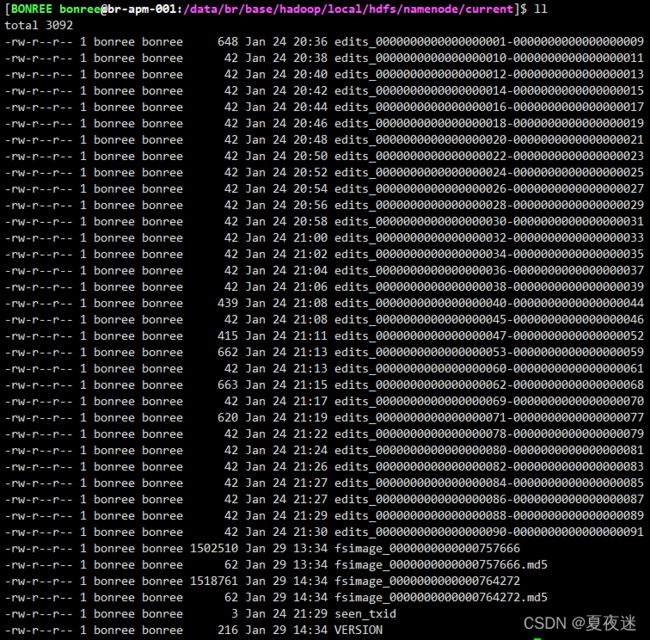Select file edits_0000000000000000012-0000000000000000013
This screenshot has height=640, width=650.
(x=489, y=75)
